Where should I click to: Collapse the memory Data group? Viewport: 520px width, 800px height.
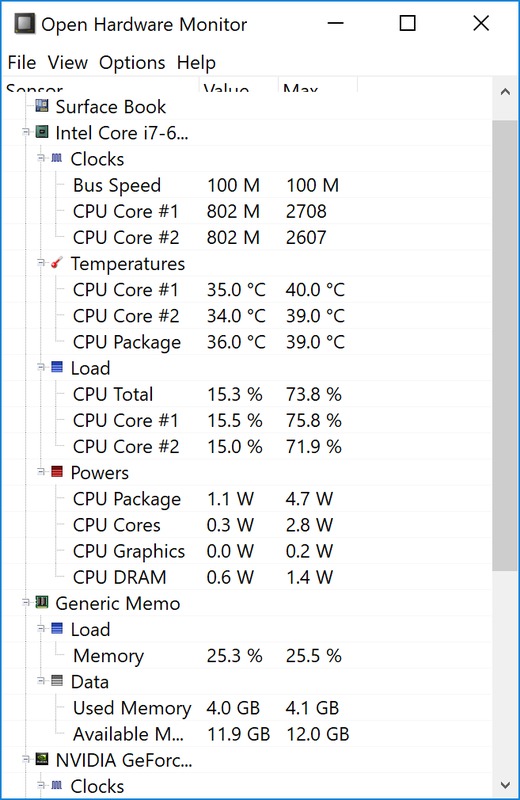(x=41, y=681)
